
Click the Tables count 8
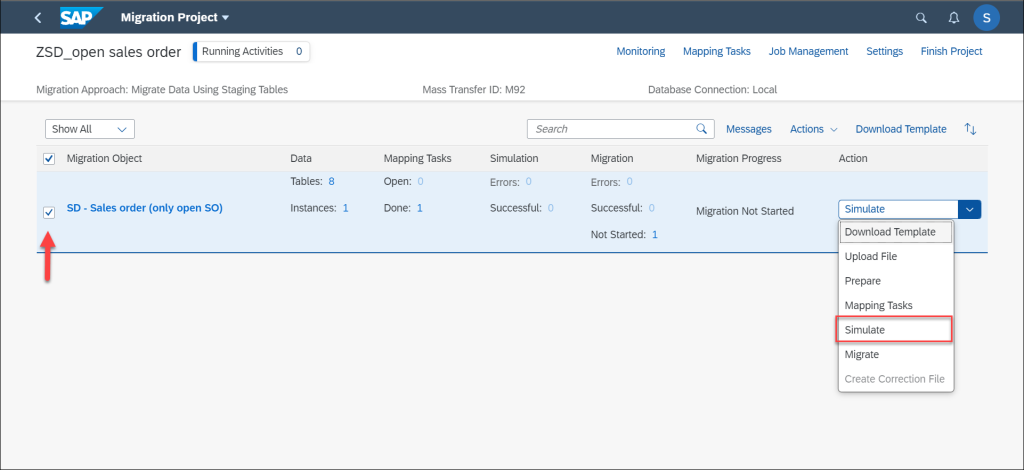click(x=332, y=181)
